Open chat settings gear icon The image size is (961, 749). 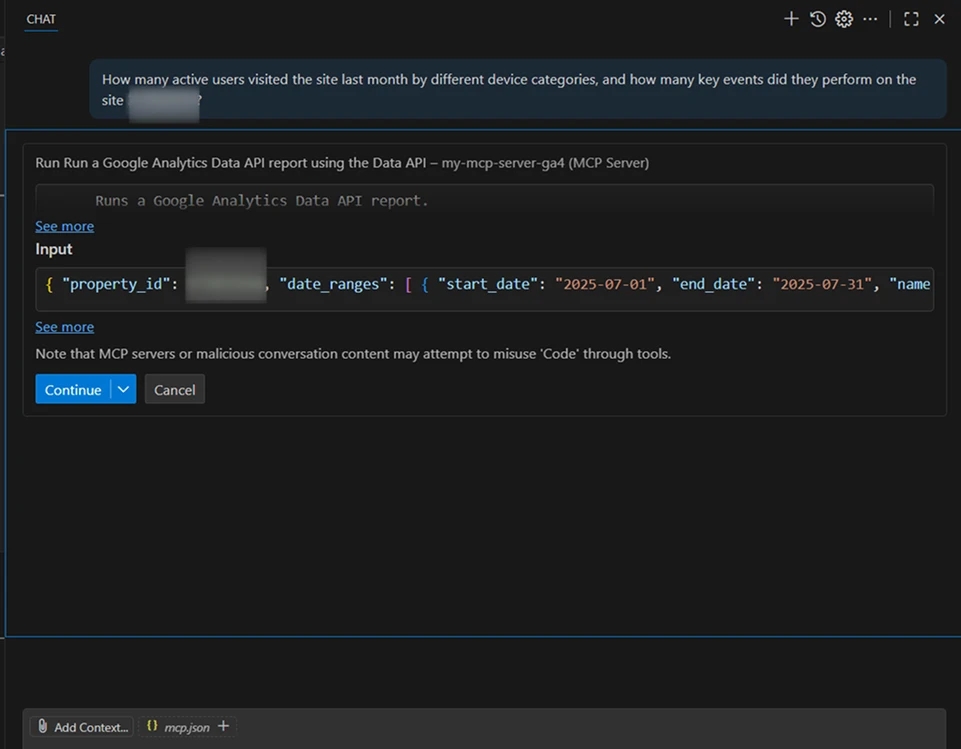pos(844,19)
